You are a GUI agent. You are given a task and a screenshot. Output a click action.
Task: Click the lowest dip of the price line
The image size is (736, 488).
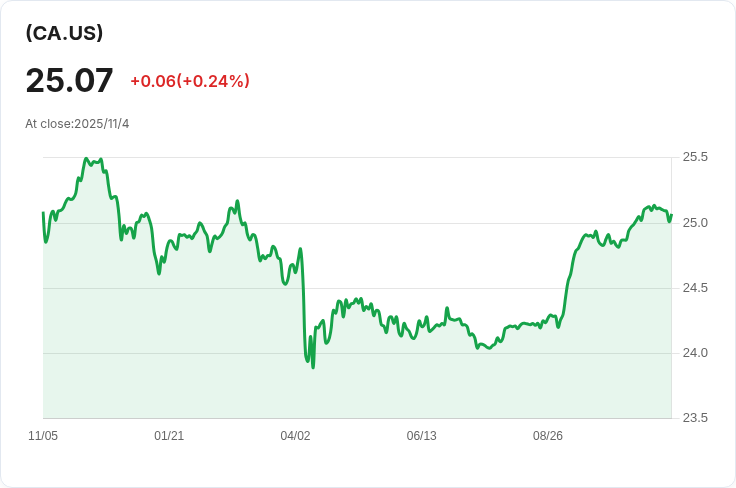[313, 367]
